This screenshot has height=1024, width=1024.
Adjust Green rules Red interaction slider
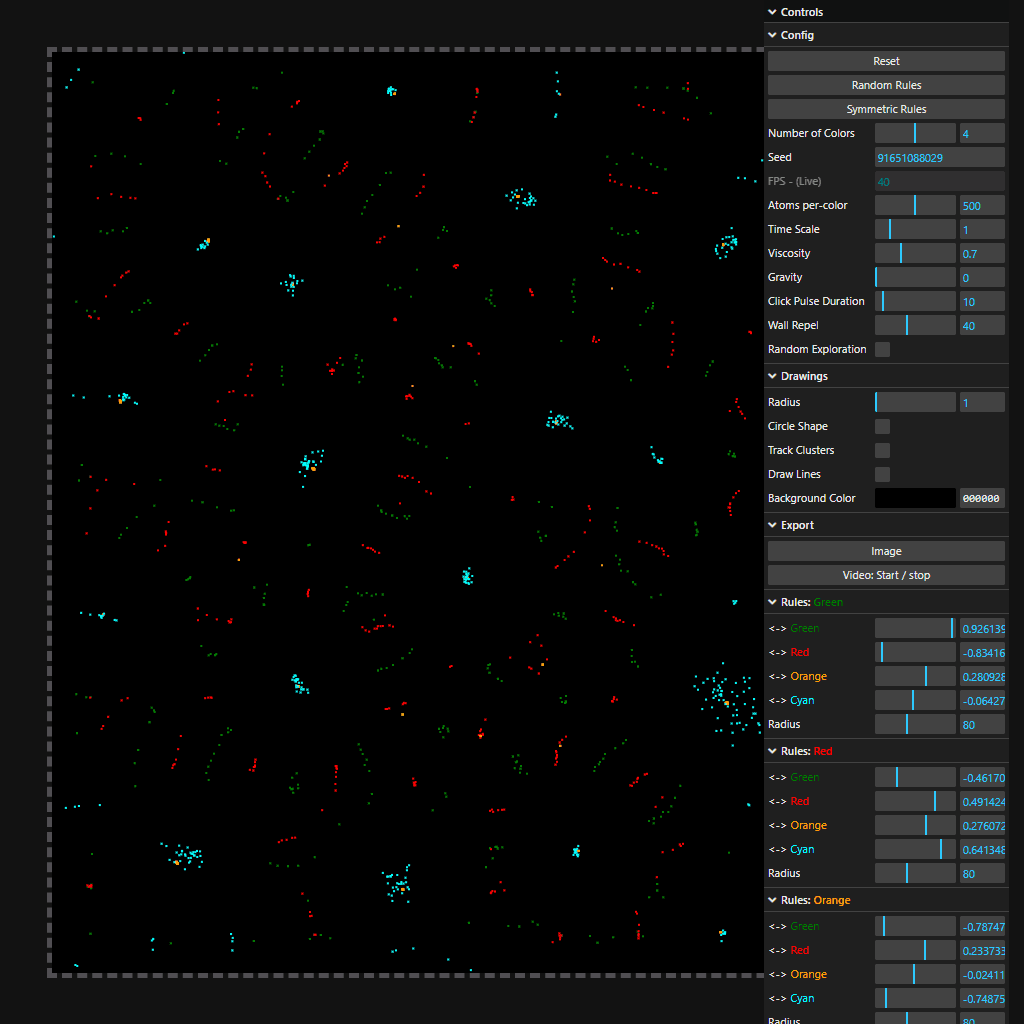coord(915,652)
